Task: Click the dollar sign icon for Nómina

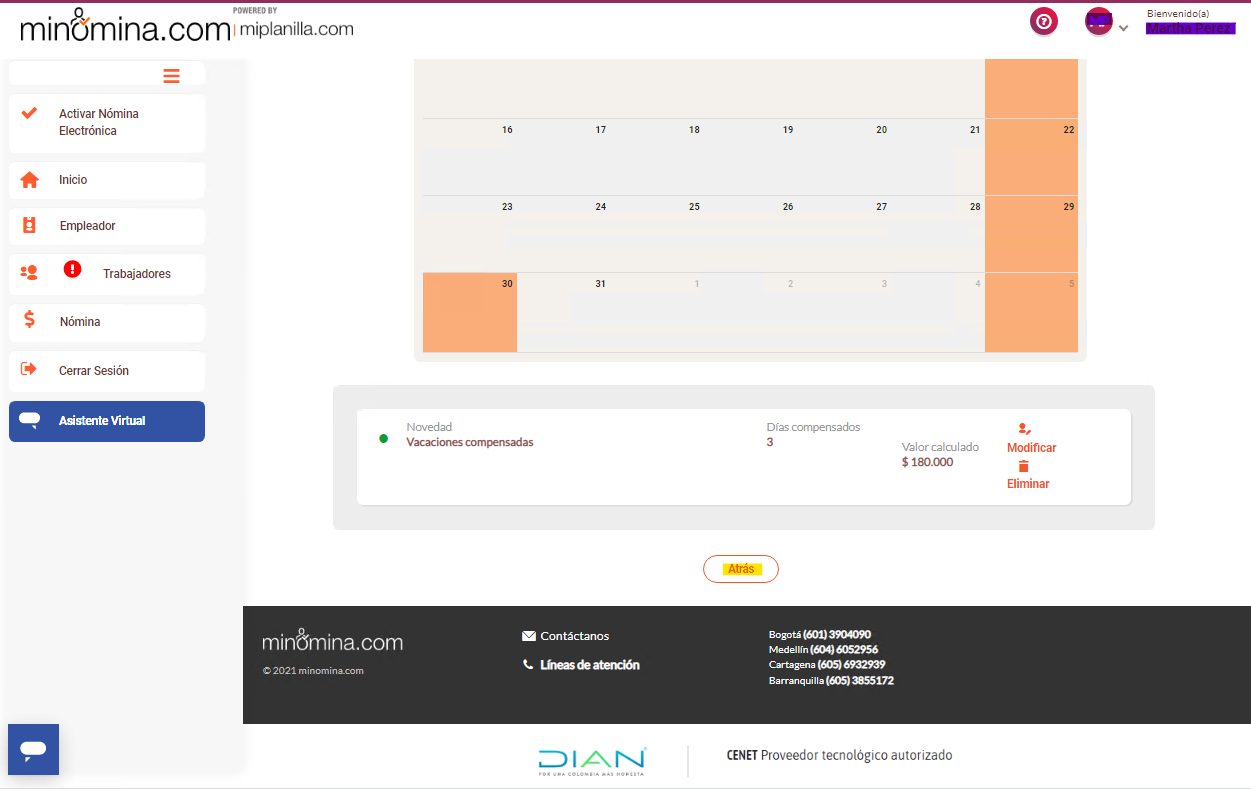Action: (x=29, y=320)
